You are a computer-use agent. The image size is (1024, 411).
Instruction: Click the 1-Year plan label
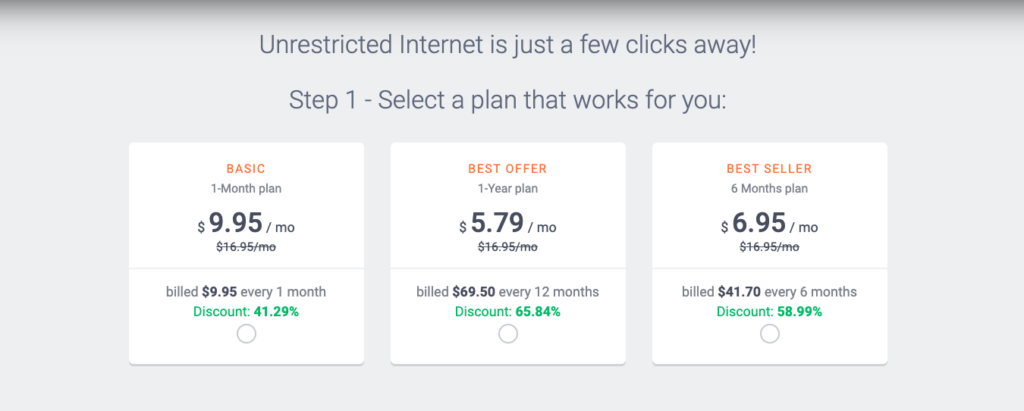tap(507, 189)
